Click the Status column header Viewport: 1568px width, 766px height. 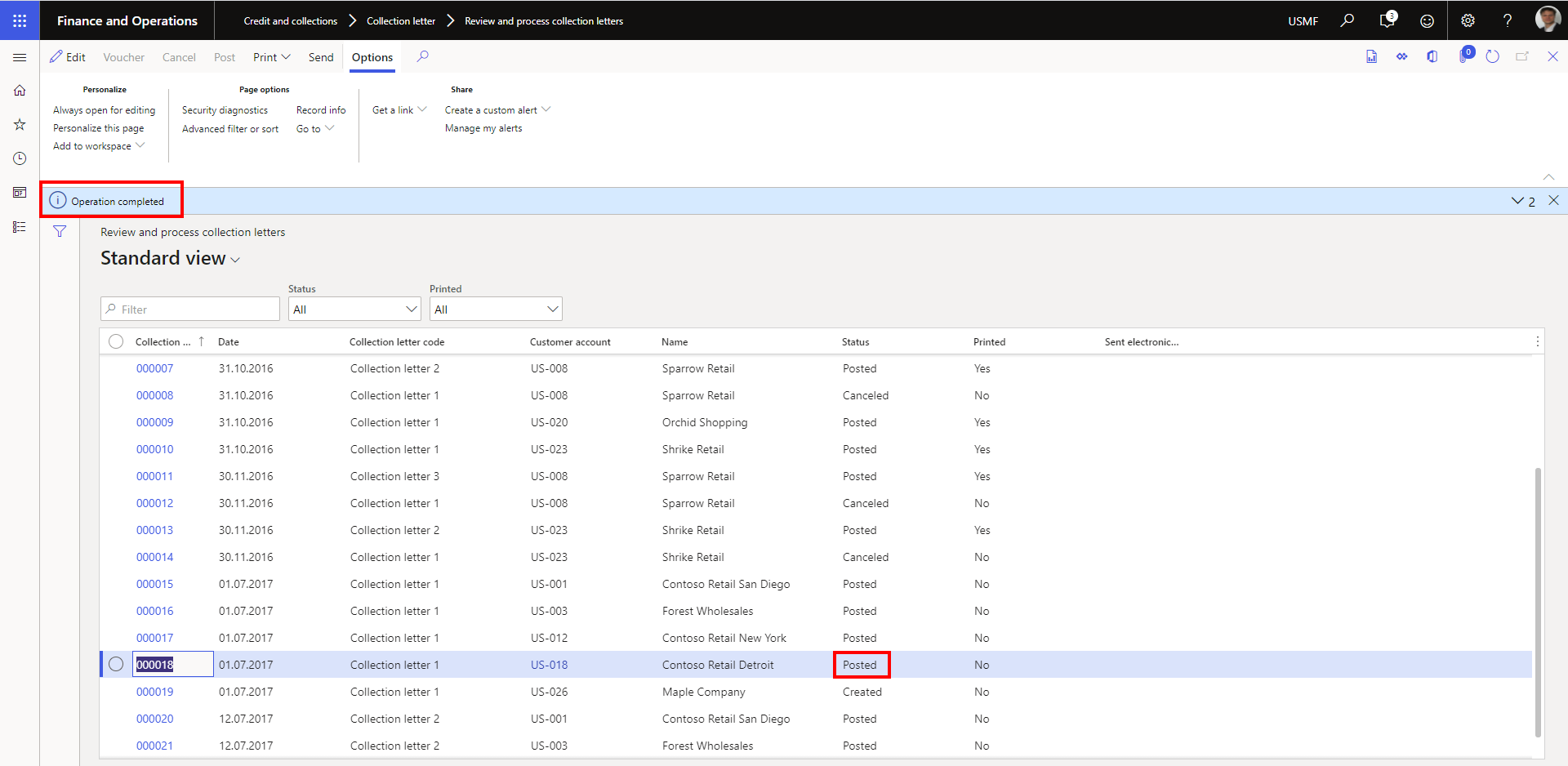coord(855,341)
